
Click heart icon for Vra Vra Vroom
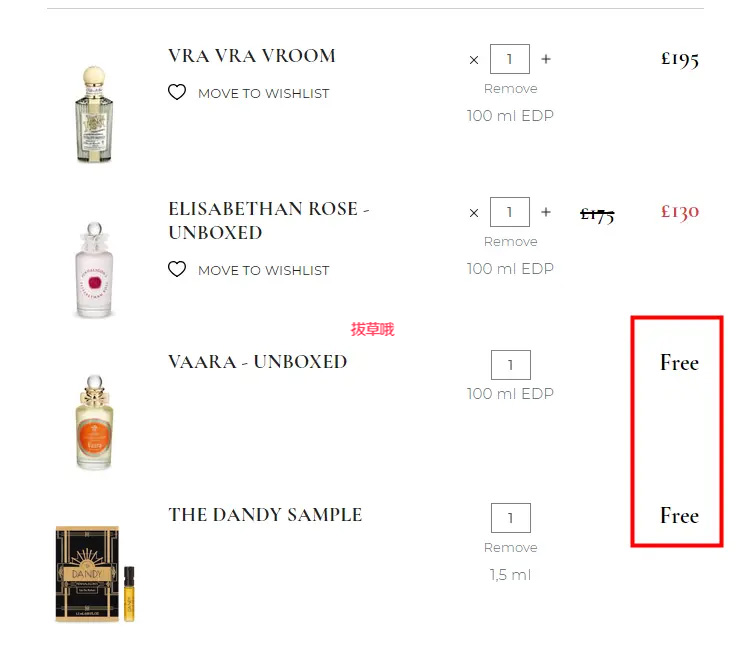177,92
